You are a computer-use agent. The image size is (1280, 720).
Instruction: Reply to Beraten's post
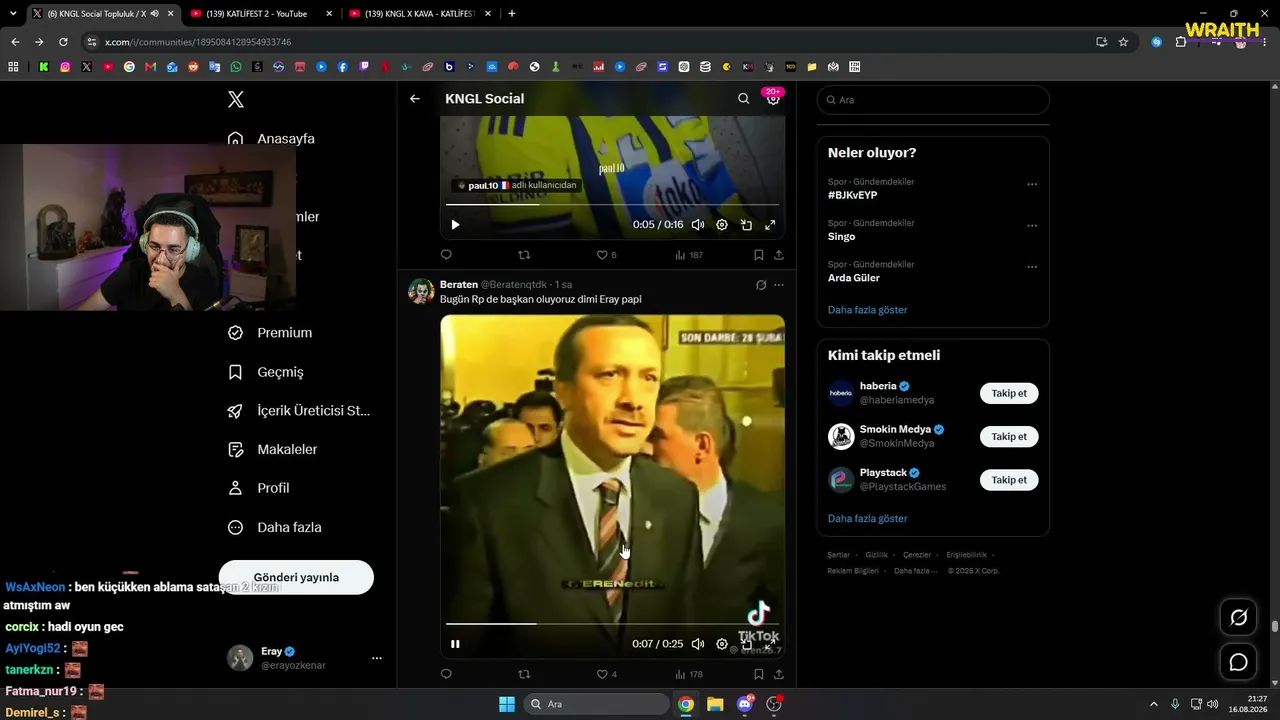click(x=446, y=674)
